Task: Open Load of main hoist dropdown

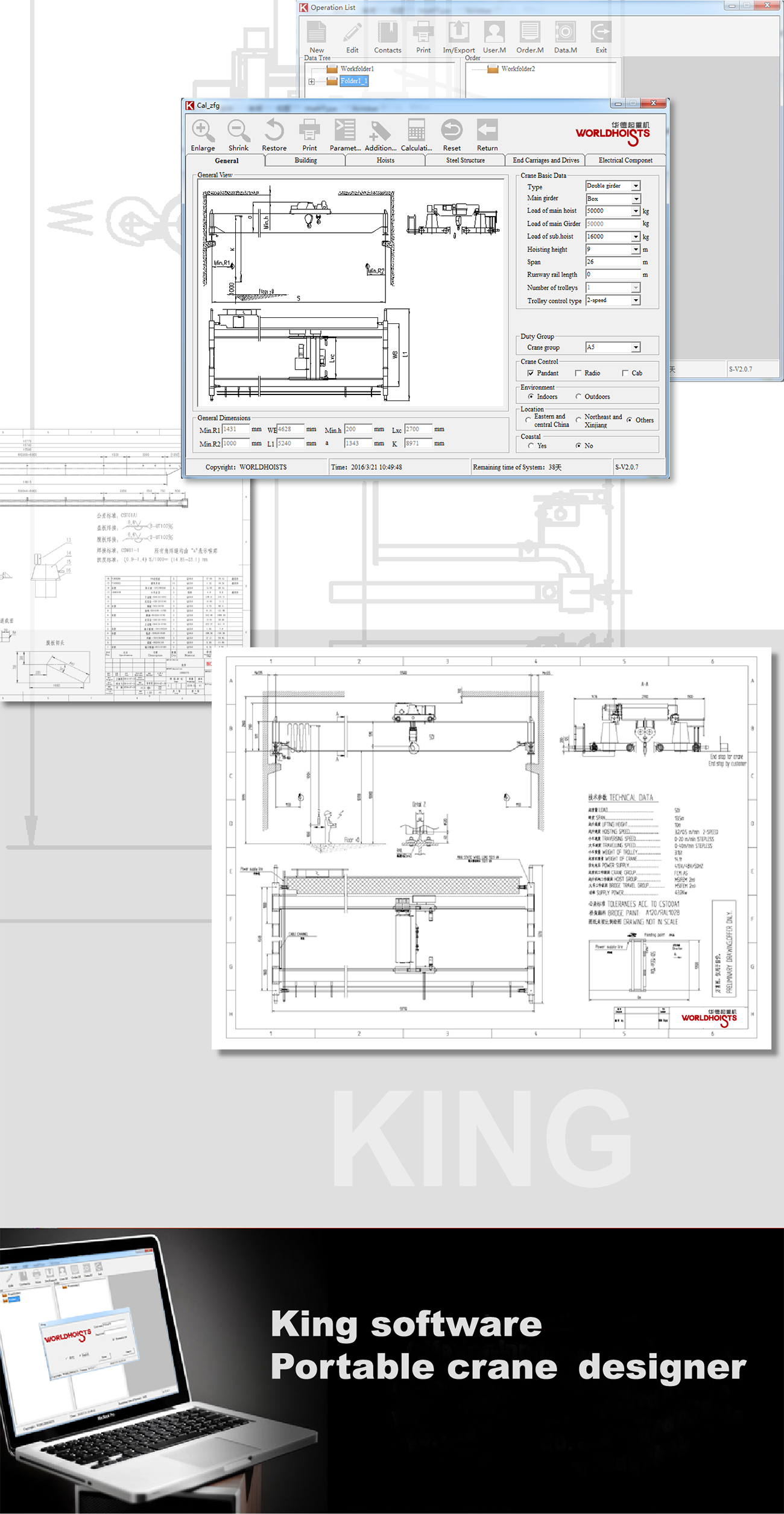Action: [636, 211]
